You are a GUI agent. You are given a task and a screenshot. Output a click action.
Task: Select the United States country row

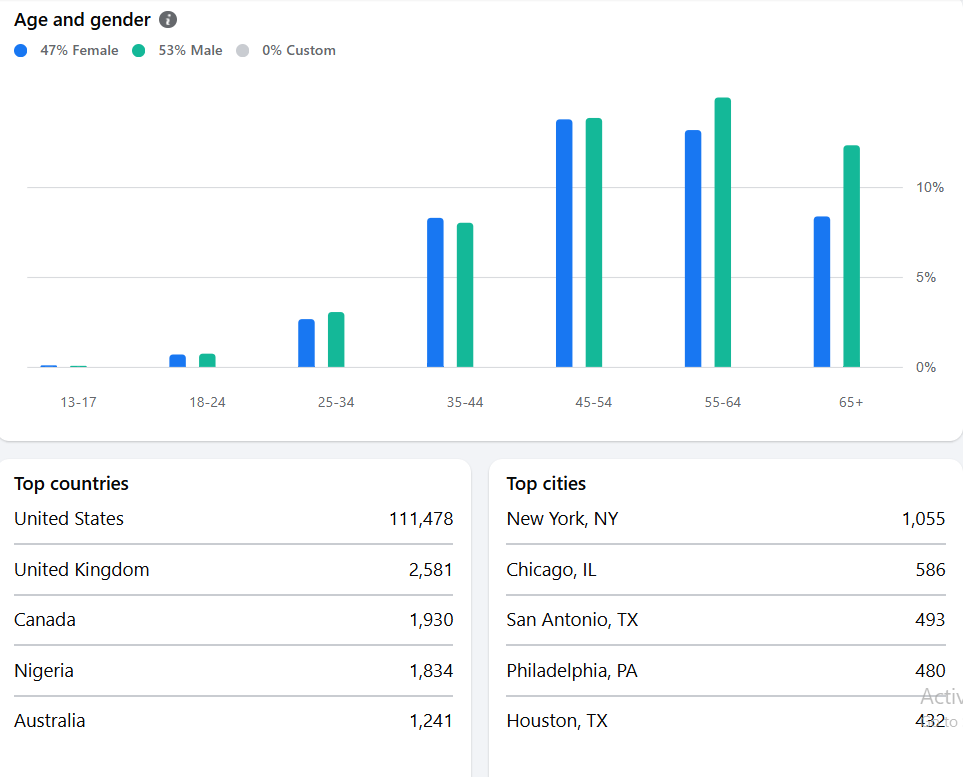click(x=233, y=519)
